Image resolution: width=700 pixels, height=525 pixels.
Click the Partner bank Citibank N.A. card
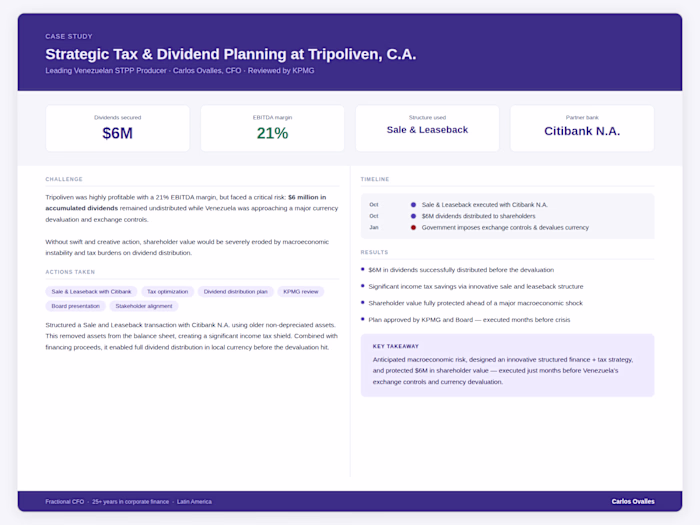click(x=582, y=128)
